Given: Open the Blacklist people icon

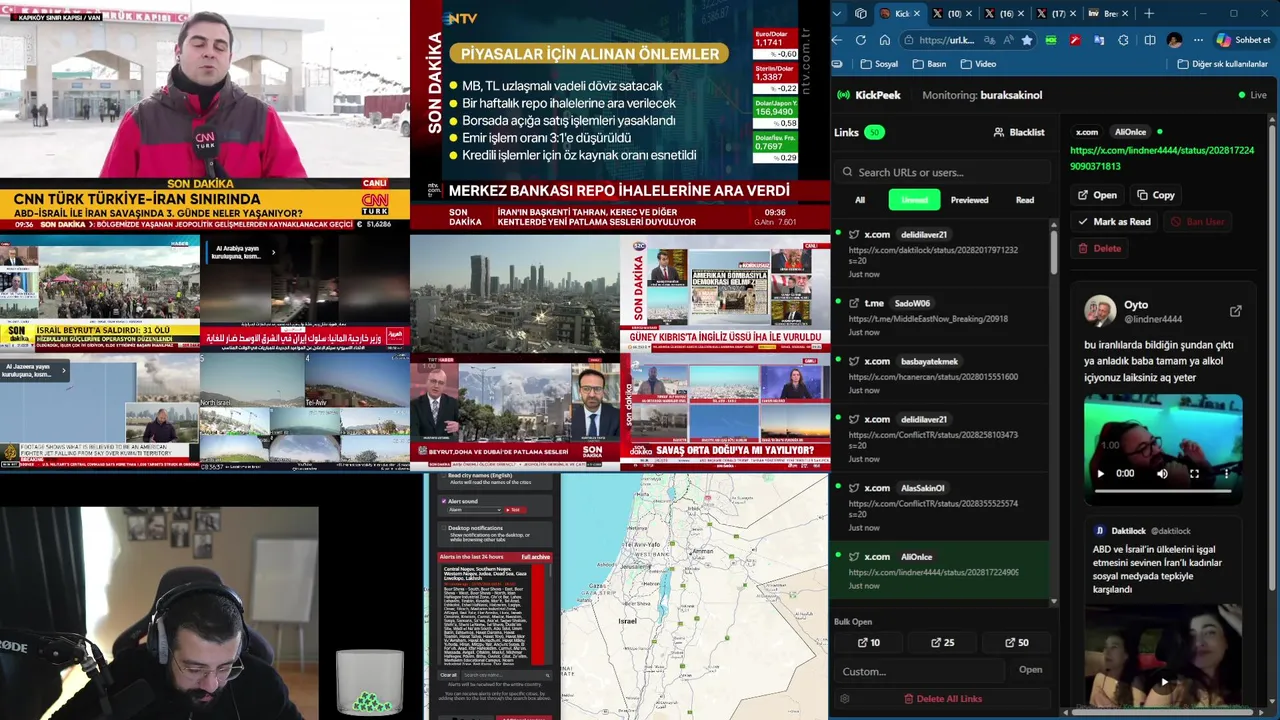Looking at the screenshot, I should click(x=998, y=132).
